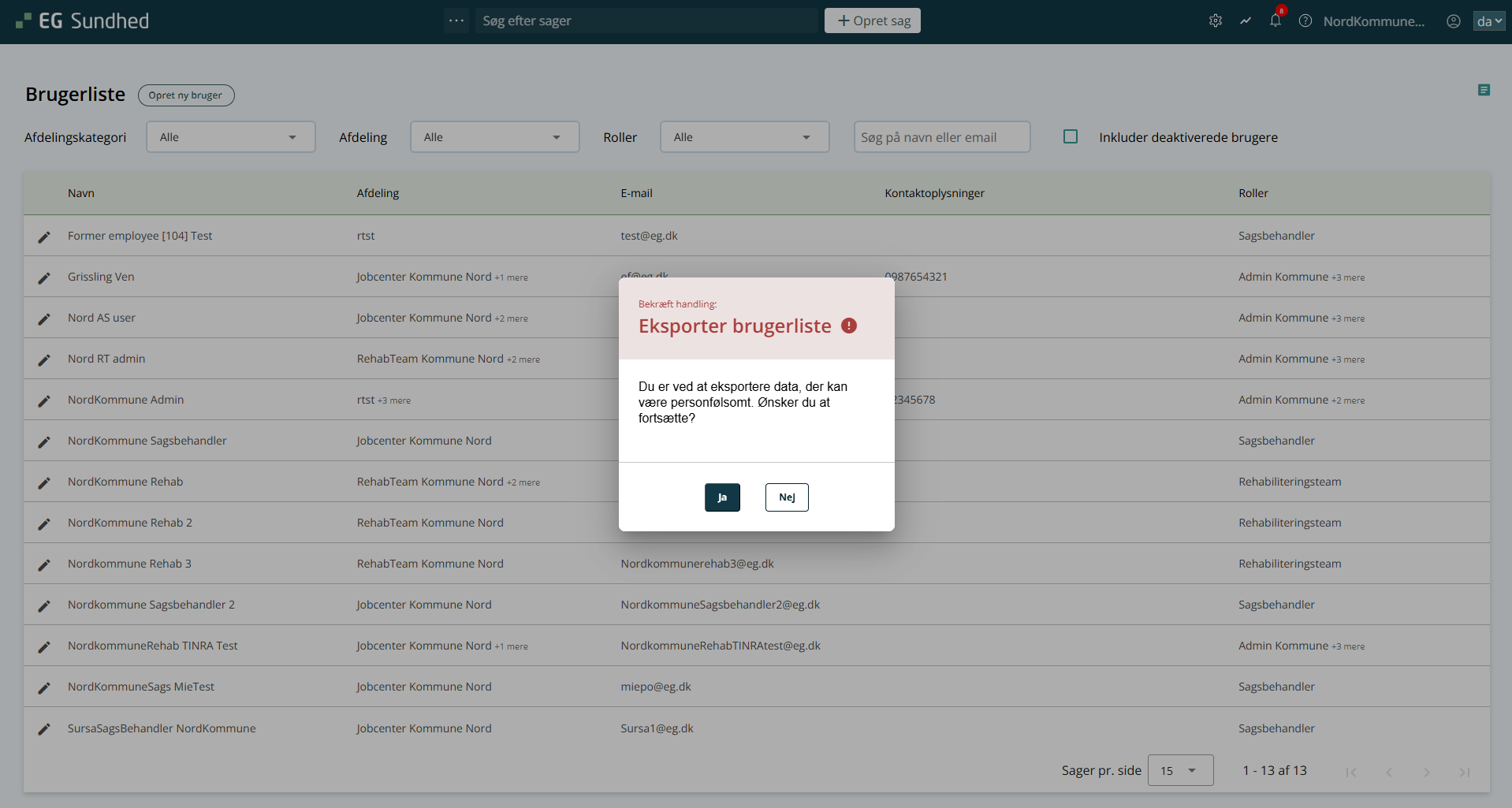Open the Roller filter dropdown
The height and width of the screenshot is (808, 1512).
pos(745,137)
